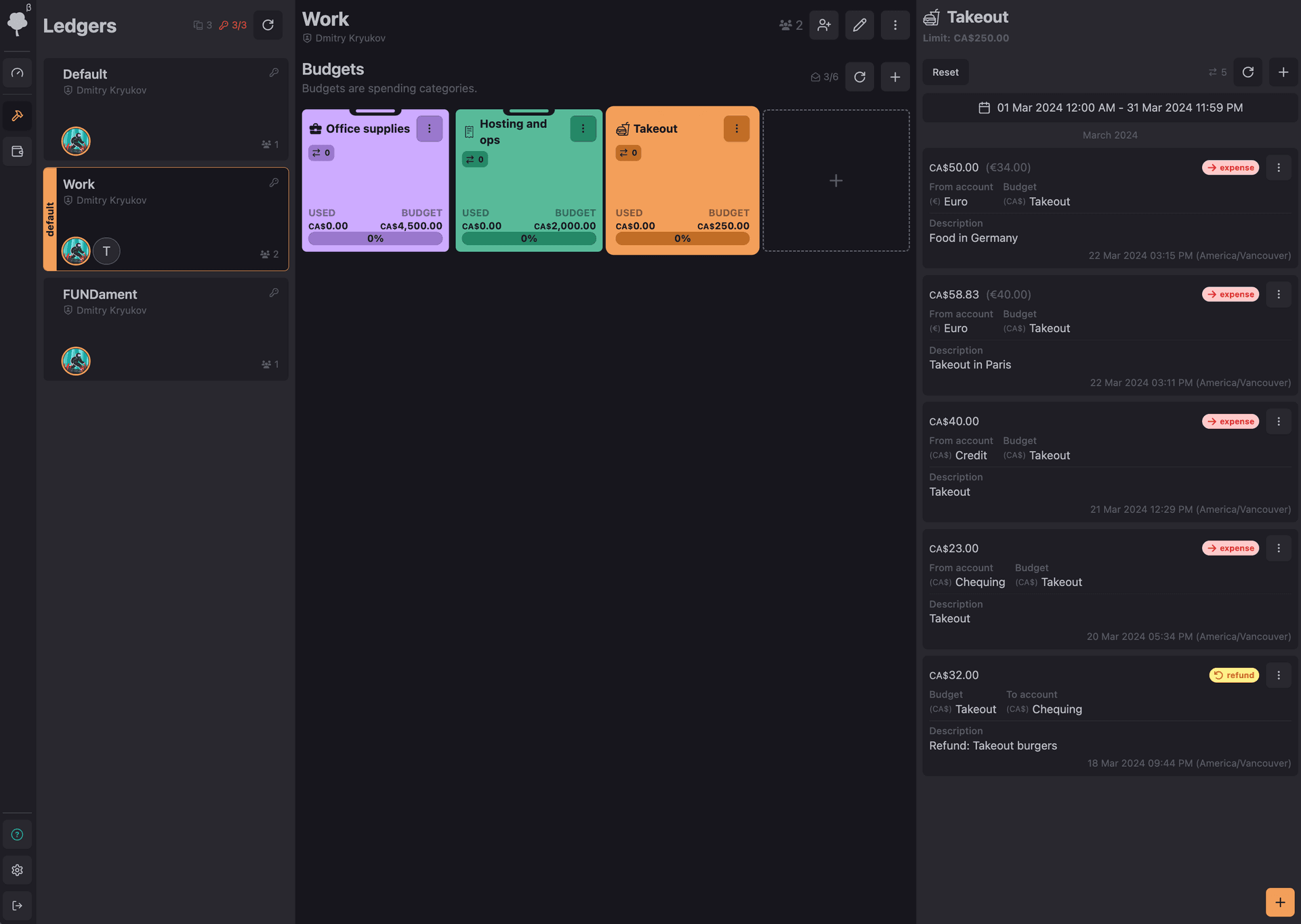Open the March 2024 date range picker

tap(1110, 108)
